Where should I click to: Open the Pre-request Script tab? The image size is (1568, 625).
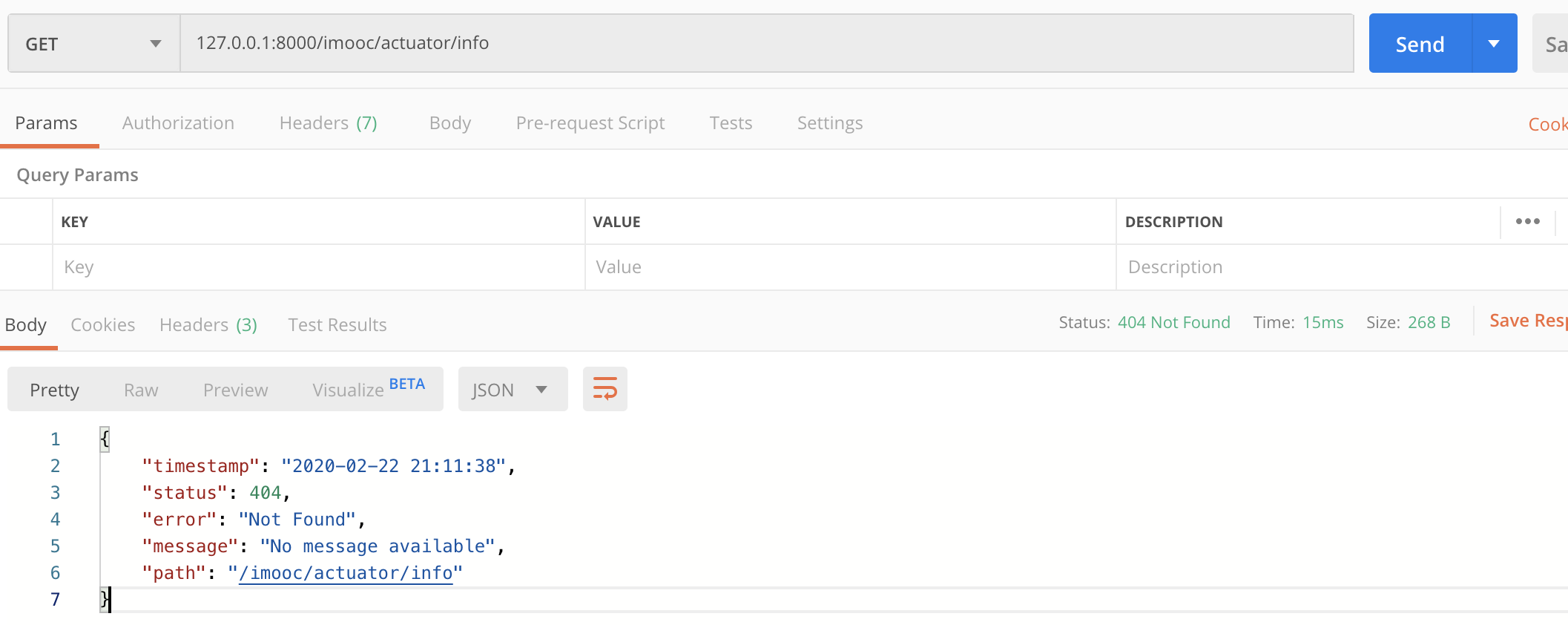[x=590, y=123]
